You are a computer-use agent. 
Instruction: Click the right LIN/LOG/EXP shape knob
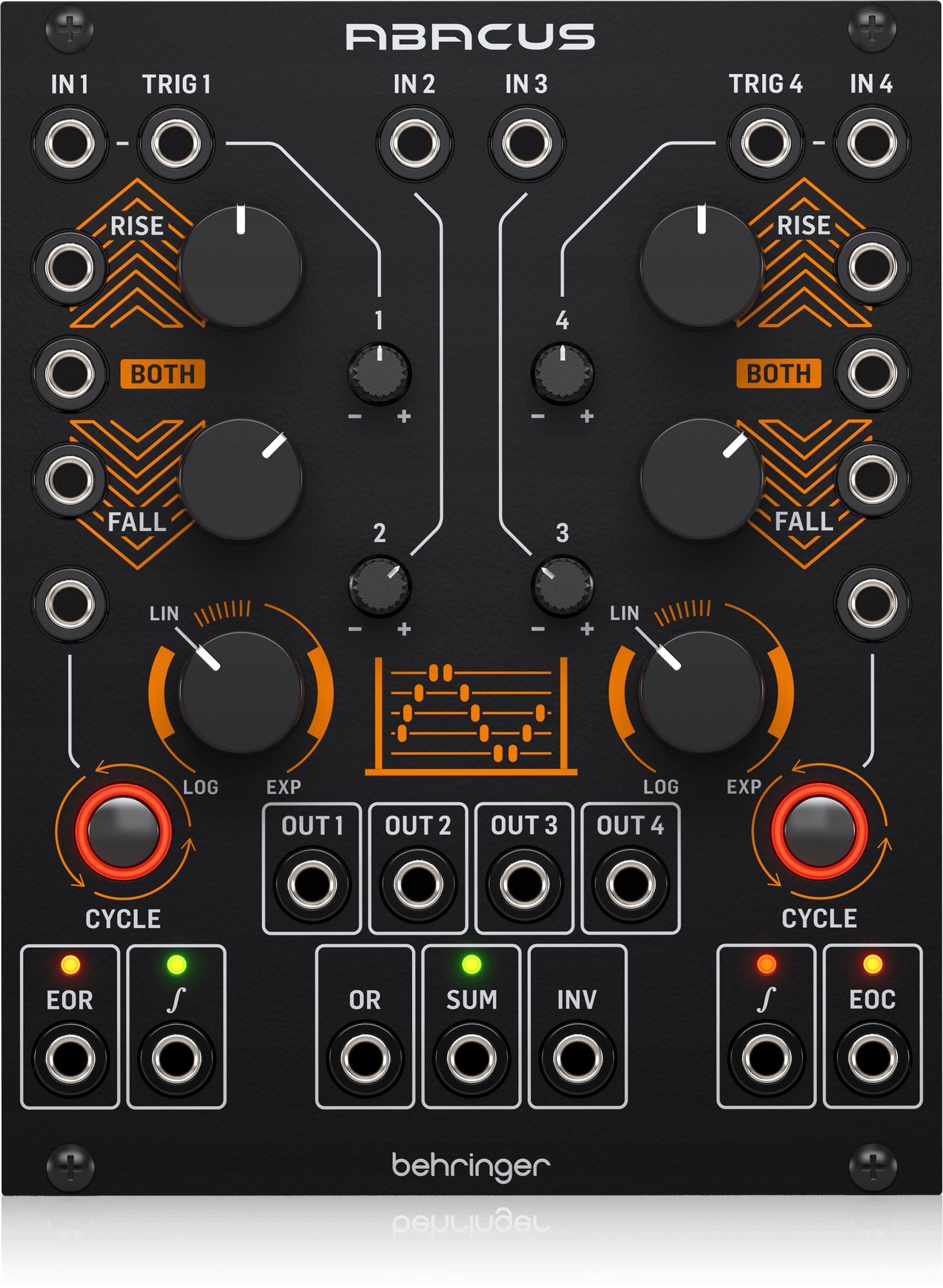click(x=702, y=692)
